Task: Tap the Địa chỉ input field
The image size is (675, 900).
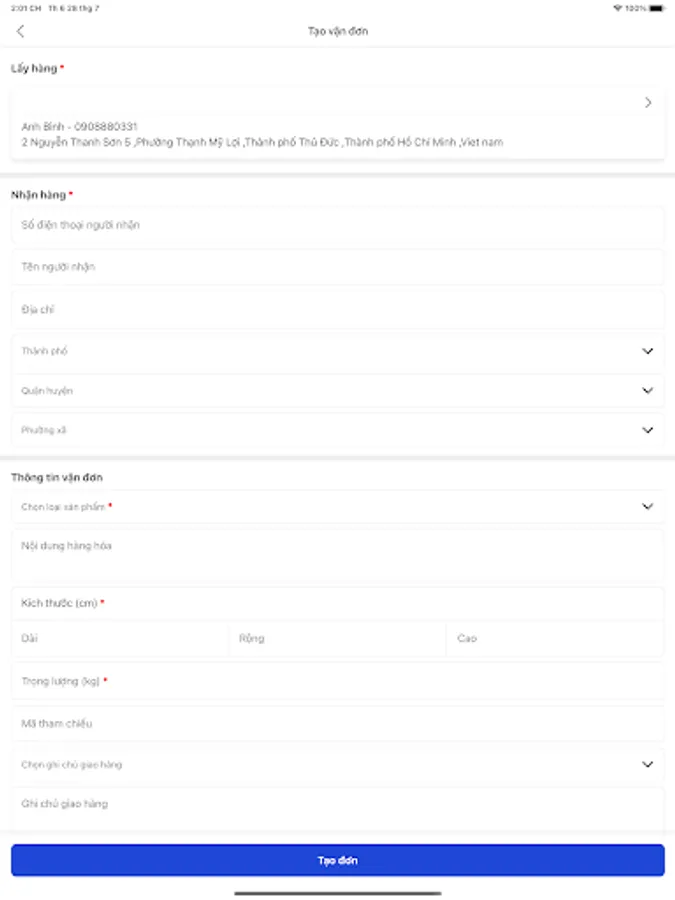Action: coord(337,310)
